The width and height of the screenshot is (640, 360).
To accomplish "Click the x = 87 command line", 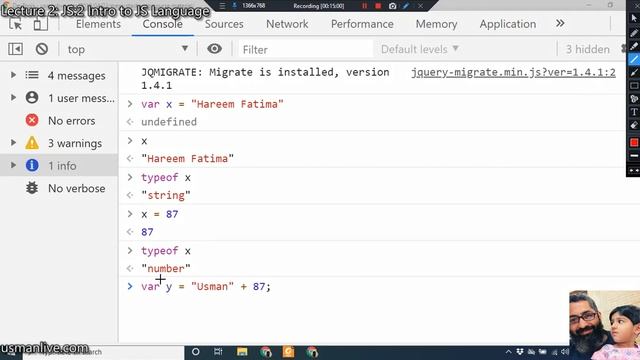I will coord(160,214).
